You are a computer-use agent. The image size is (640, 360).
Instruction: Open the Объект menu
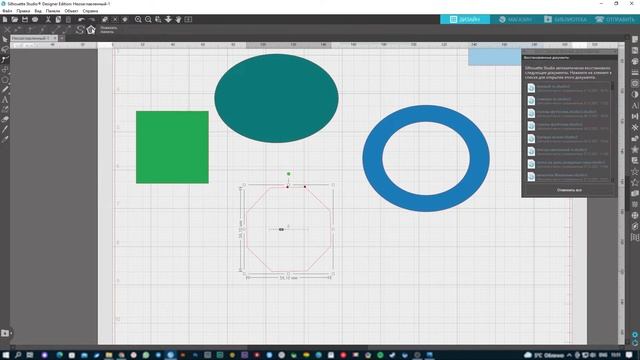pyautogui.click(x=71, y=11)
